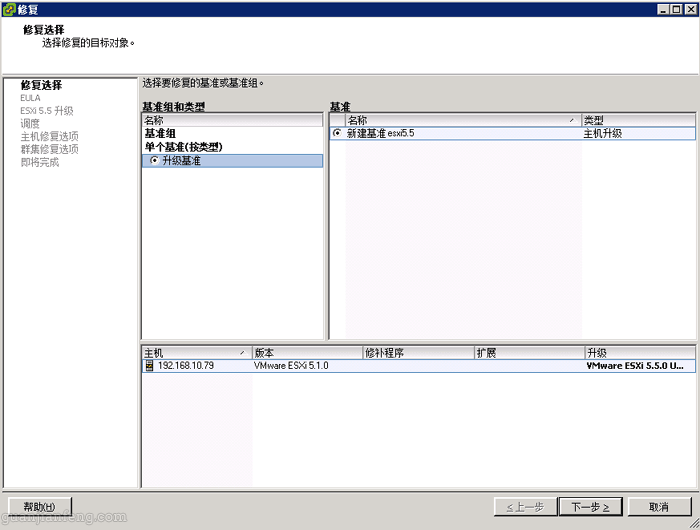Image resolution: width=700 pixels, height=530 pixels.
Task: Click host server icon beside 192.168.10.79
Action: [x=149, y=366]
